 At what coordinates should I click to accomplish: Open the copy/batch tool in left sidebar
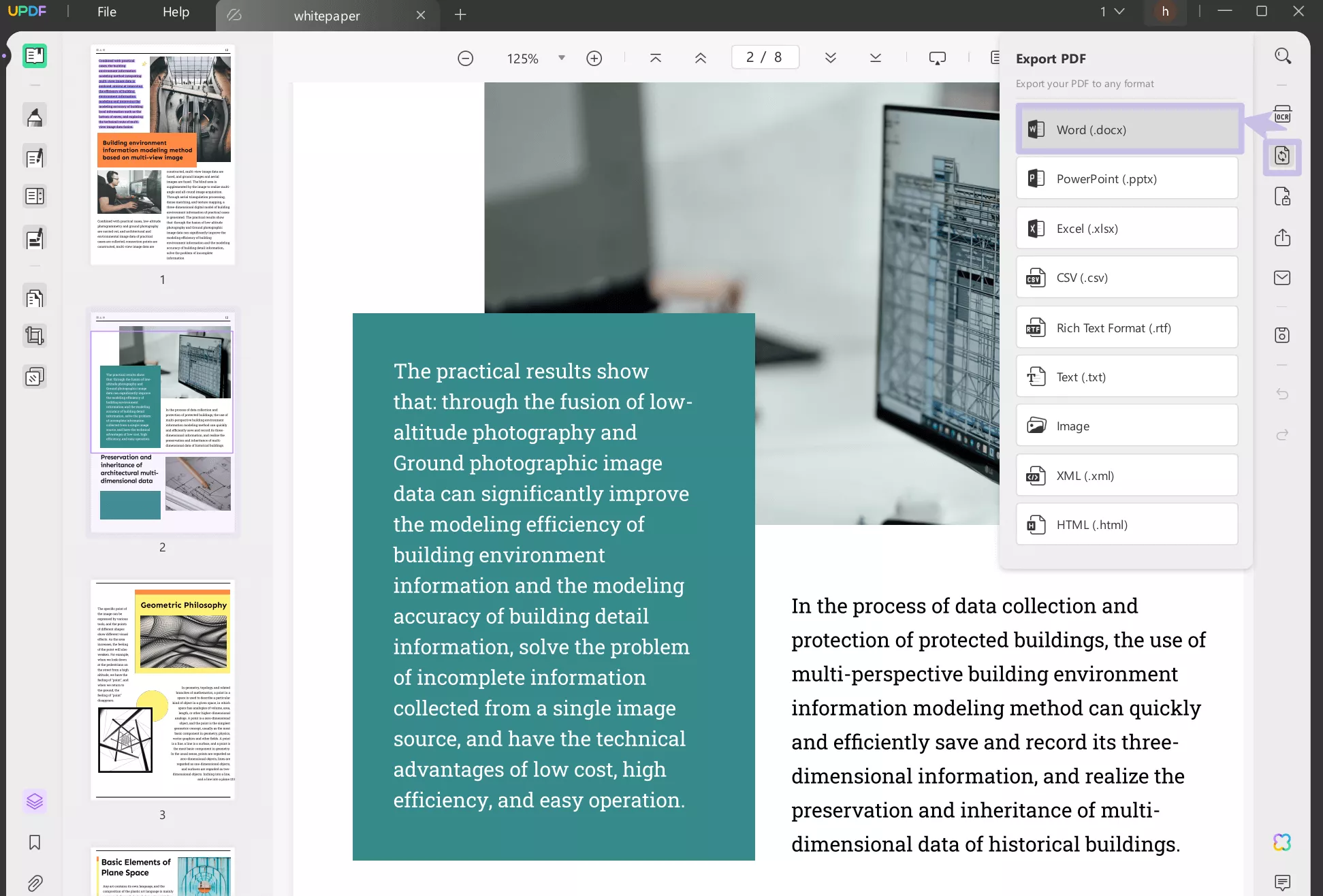point(35,377)
